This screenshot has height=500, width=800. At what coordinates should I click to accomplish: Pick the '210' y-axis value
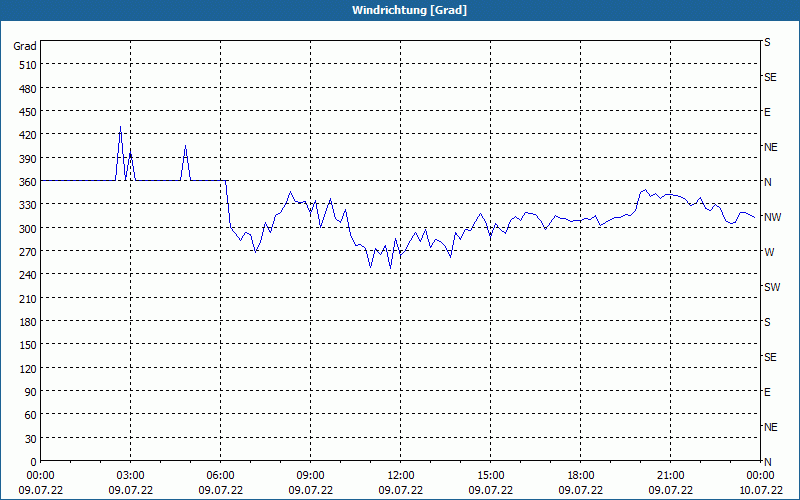coord(28,299)
